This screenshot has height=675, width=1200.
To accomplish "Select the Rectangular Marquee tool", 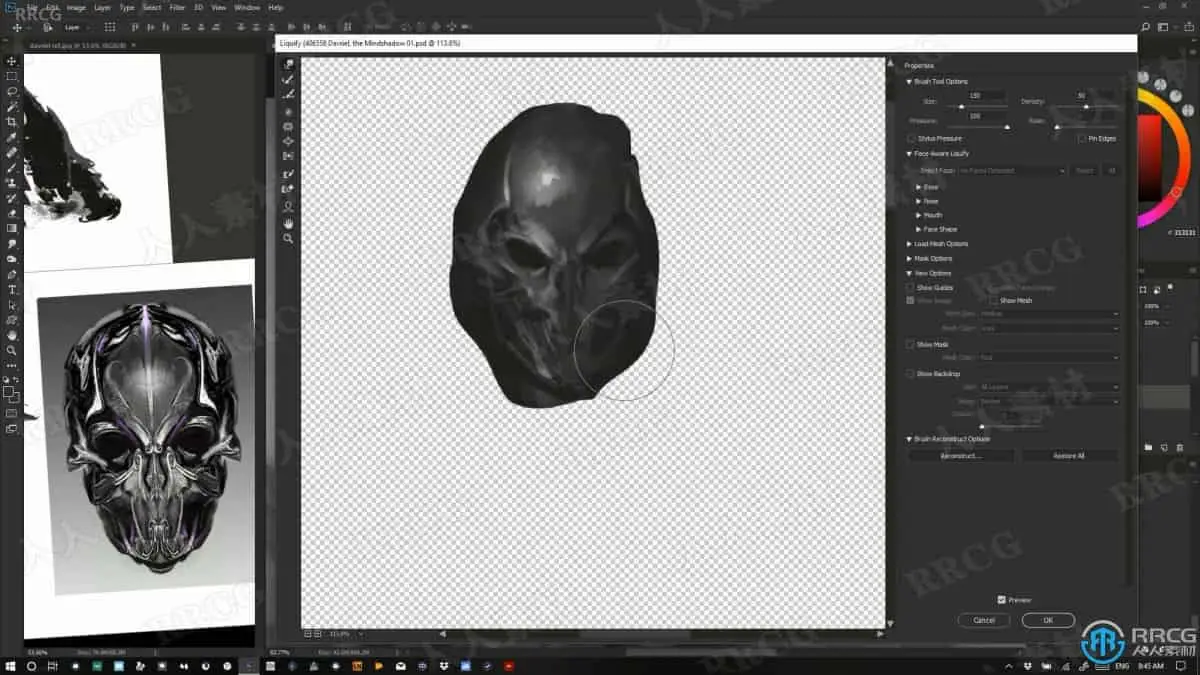I will pyautogui.click(x=12, y=76).
